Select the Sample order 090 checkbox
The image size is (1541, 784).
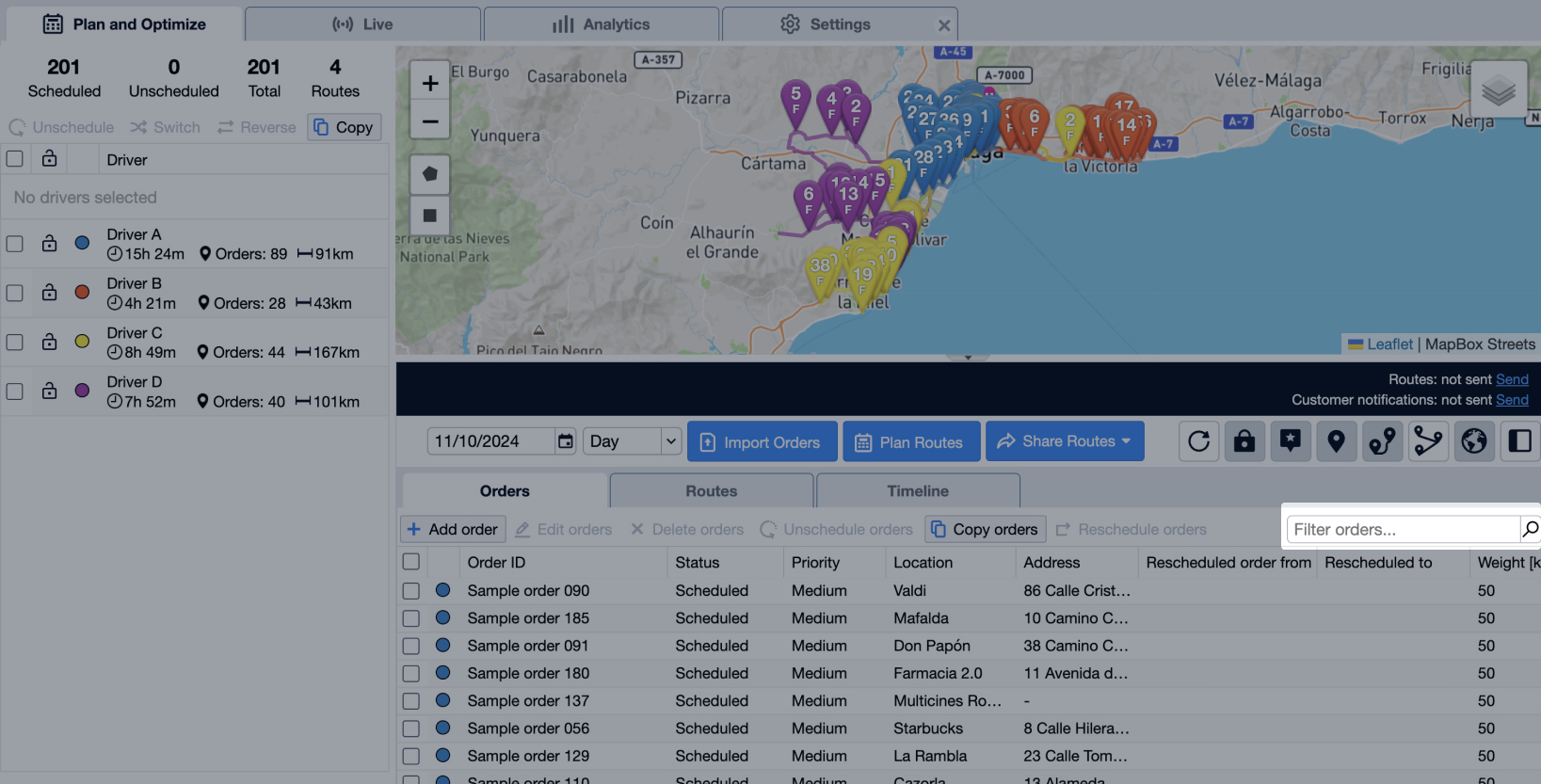411,591
